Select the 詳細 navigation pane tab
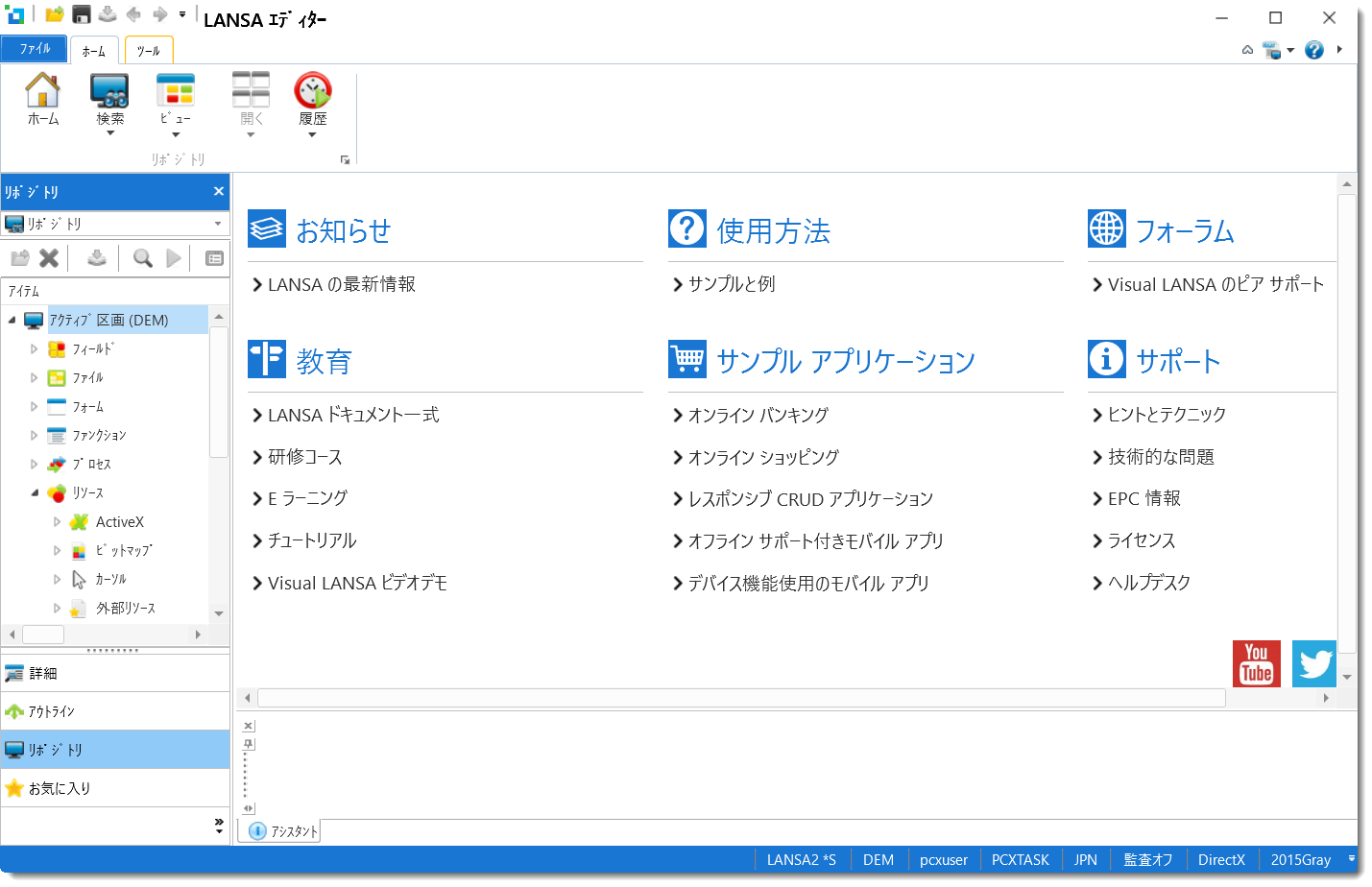Viewport: 1372px width, 887px height. click(115, 673)
